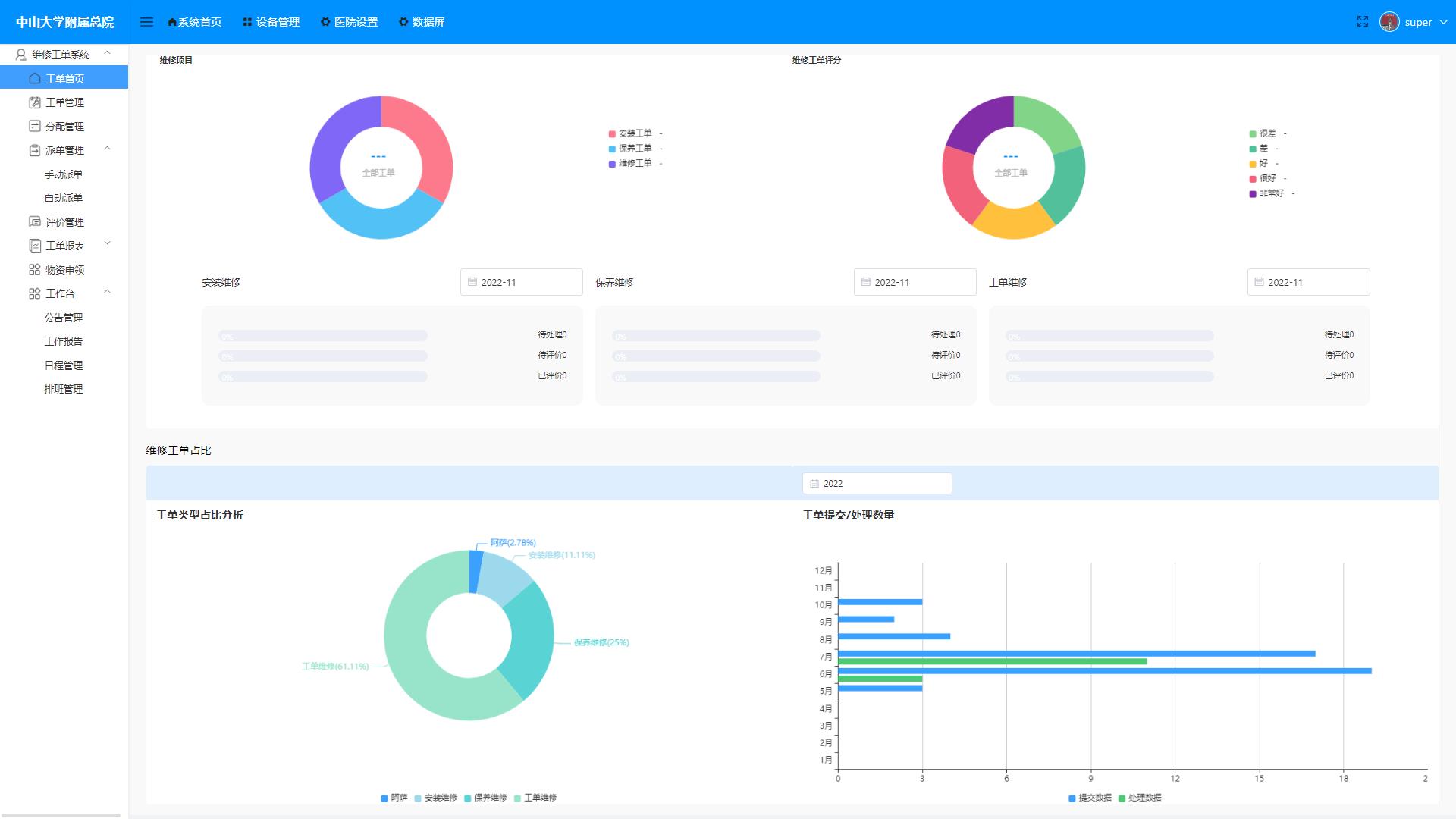The width and height of the screenshot is (1456, 819).
Task: Open 工作报告 sidebar item
Action: coord(64,341)
